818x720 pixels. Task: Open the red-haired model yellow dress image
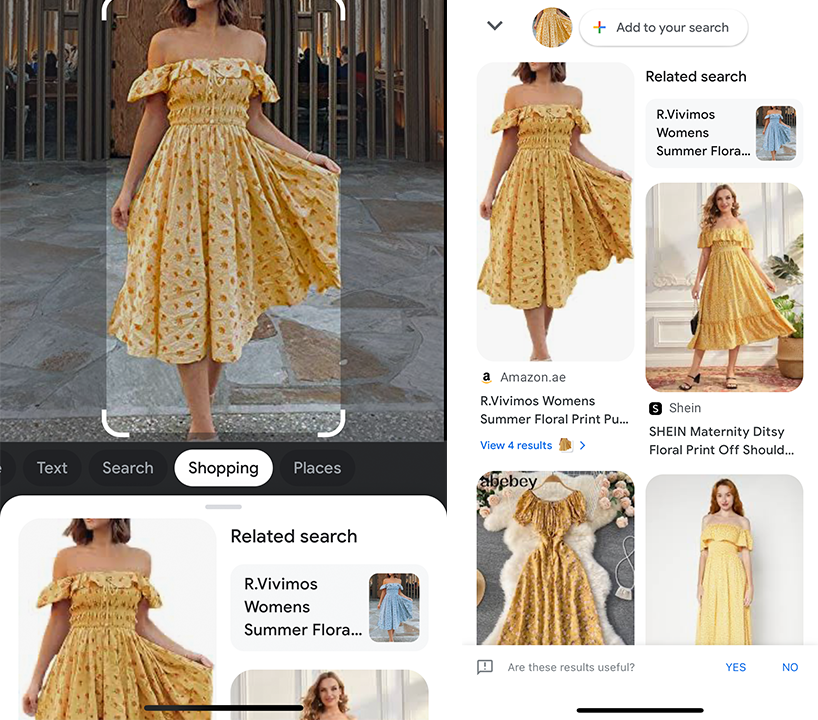(x=724, y=559)
